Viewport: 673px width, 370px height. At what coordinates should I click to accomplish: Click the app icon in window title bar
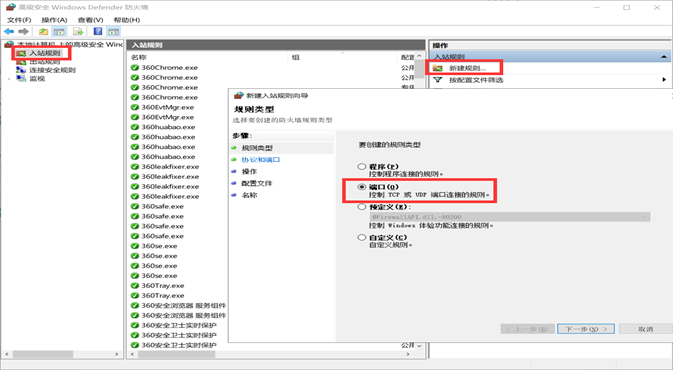pos(11,7)
